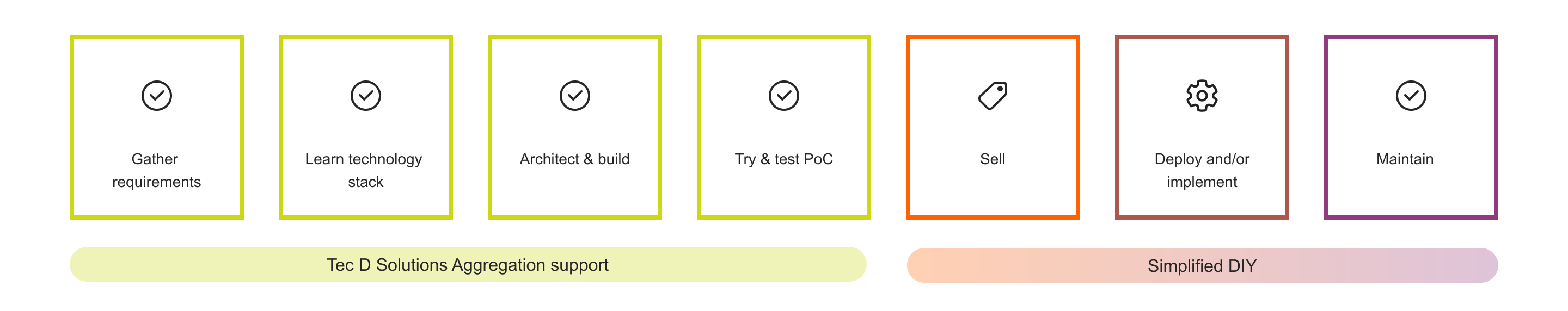Click the Gather requirements label text
This screenshot has height=311, width=1568.
click(156, 171)
